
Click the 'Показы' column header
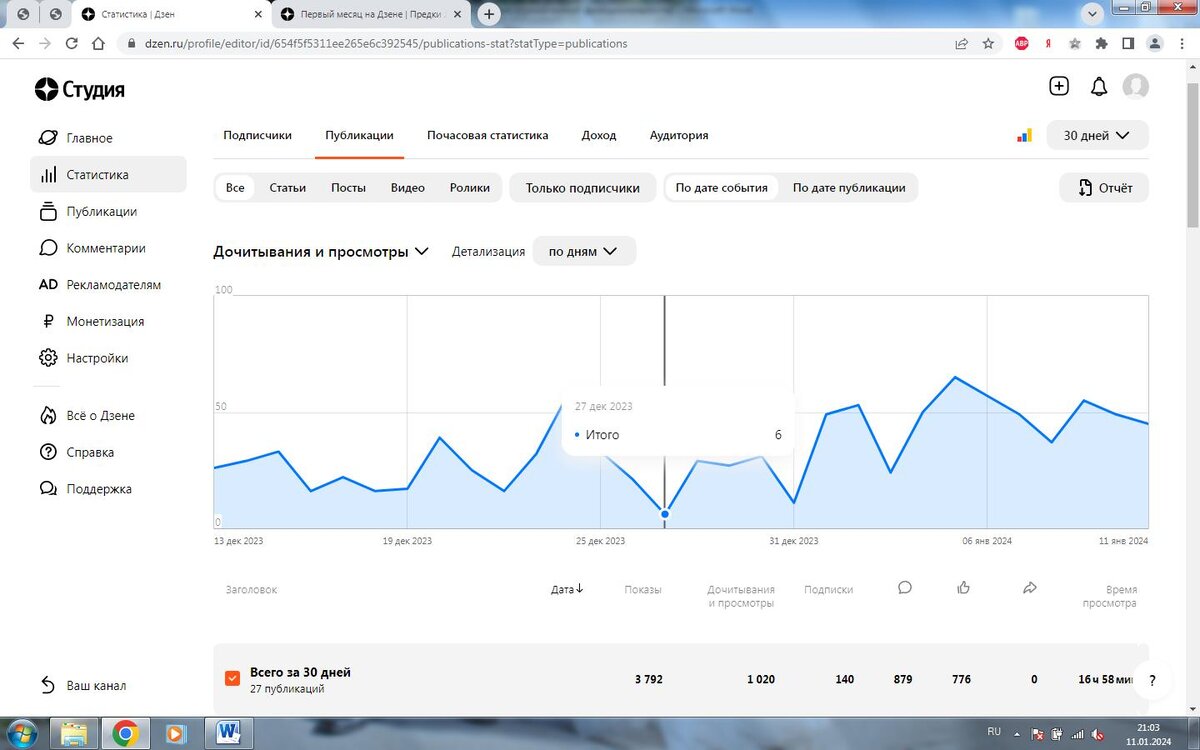coord(643,590)
